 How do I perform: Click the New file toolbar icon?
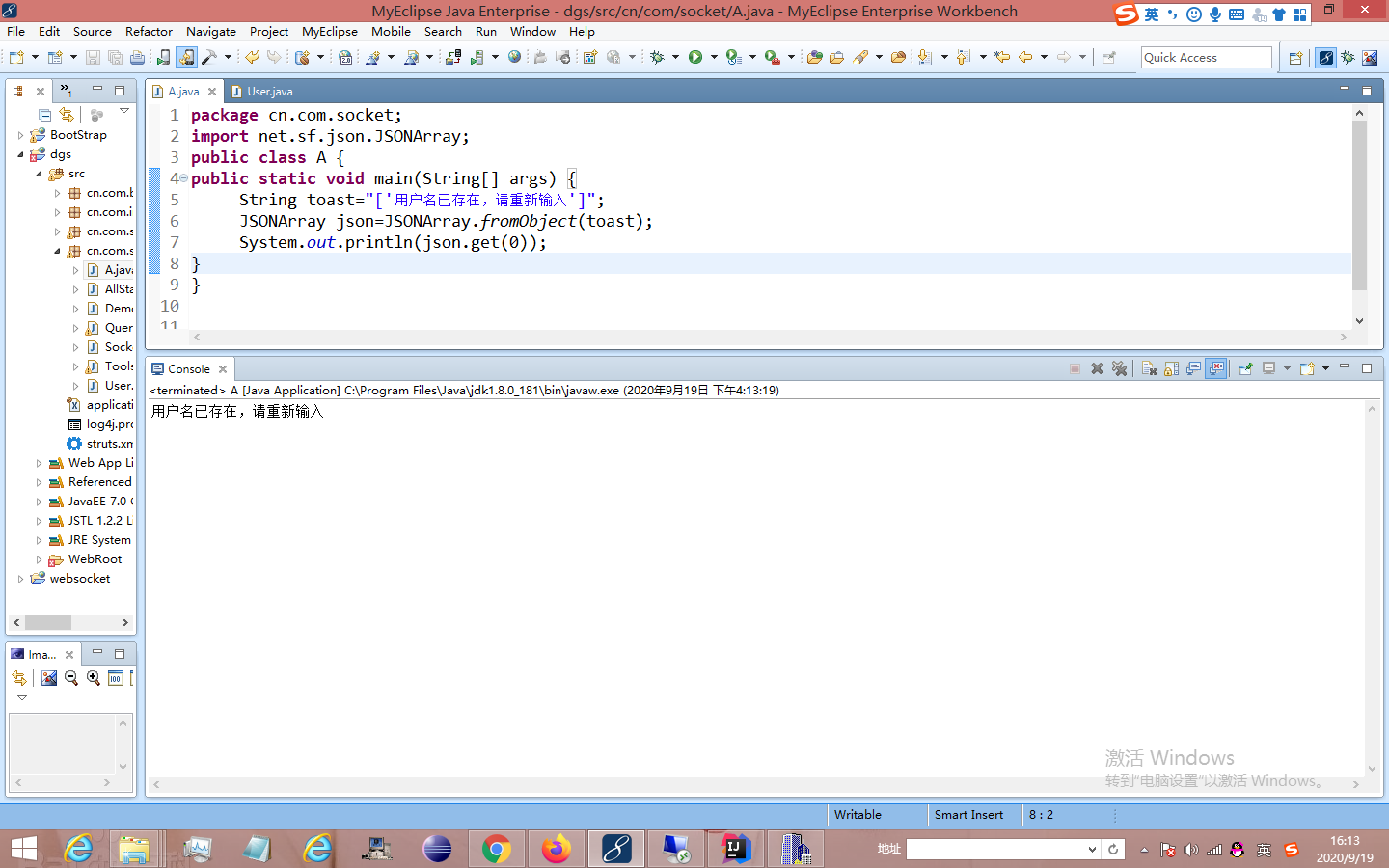pos(16,58)
